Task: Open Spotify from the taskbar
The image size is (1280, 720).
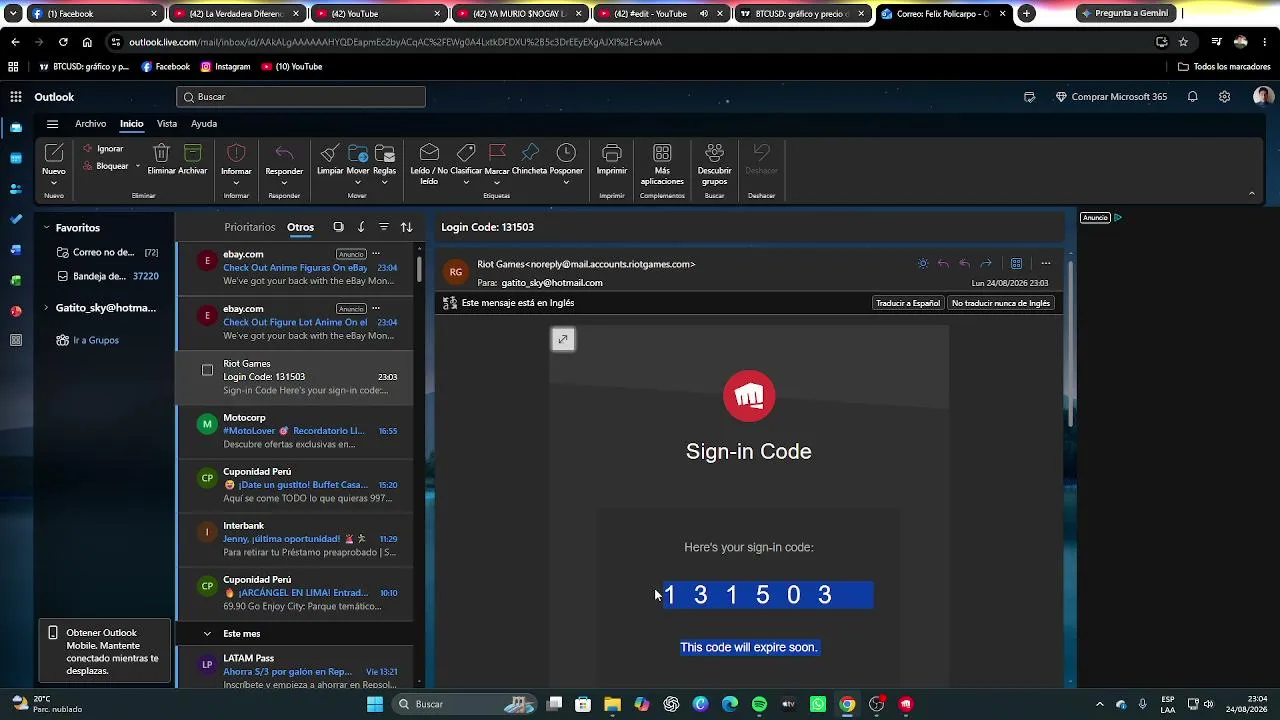Action: coord(759,704)
